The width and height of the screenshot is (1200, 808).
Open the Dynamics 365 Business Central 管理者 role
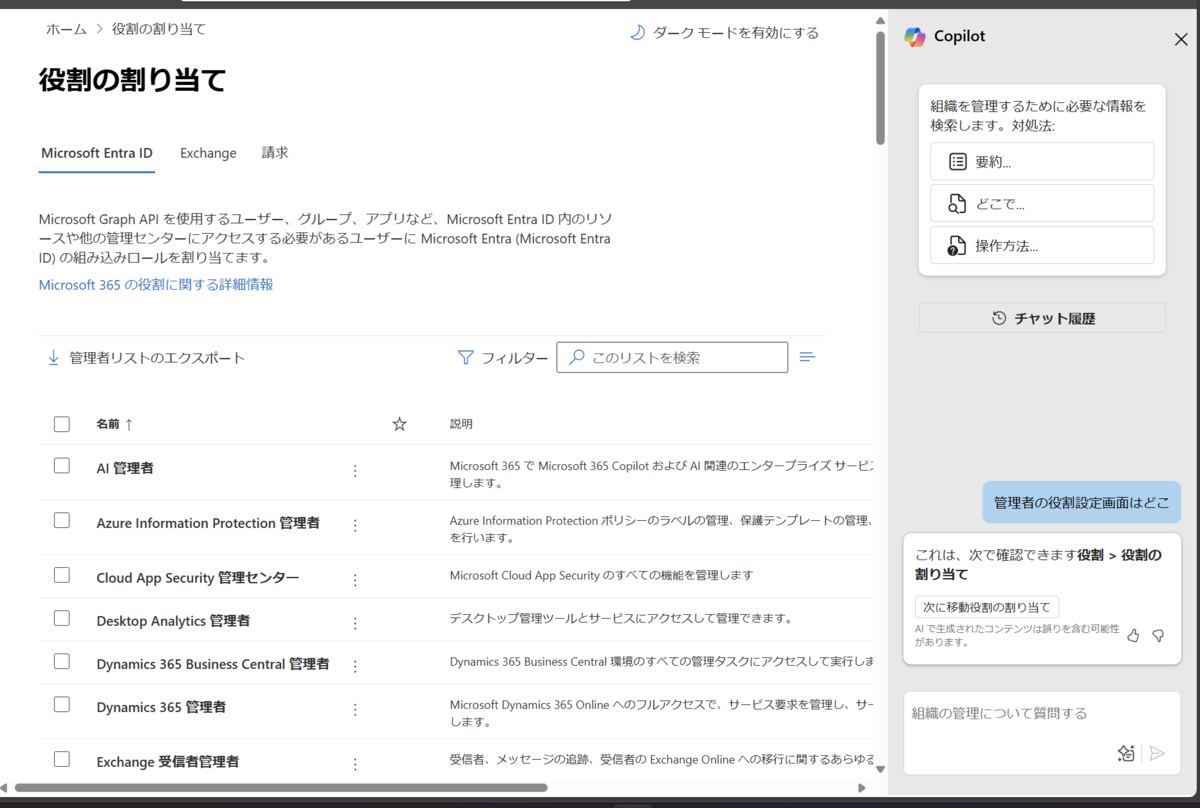coord(213,664)
